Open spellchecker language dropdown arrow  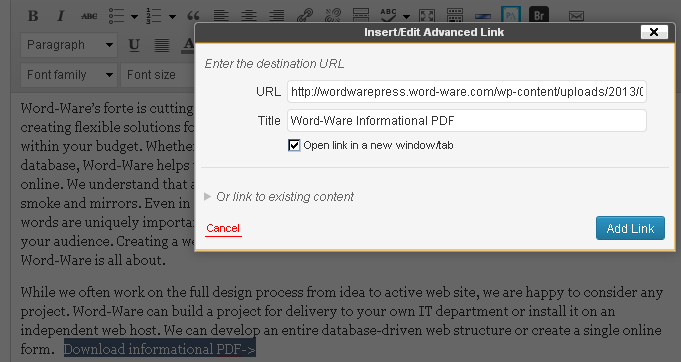pyautogui.click(x=406, y=16)
